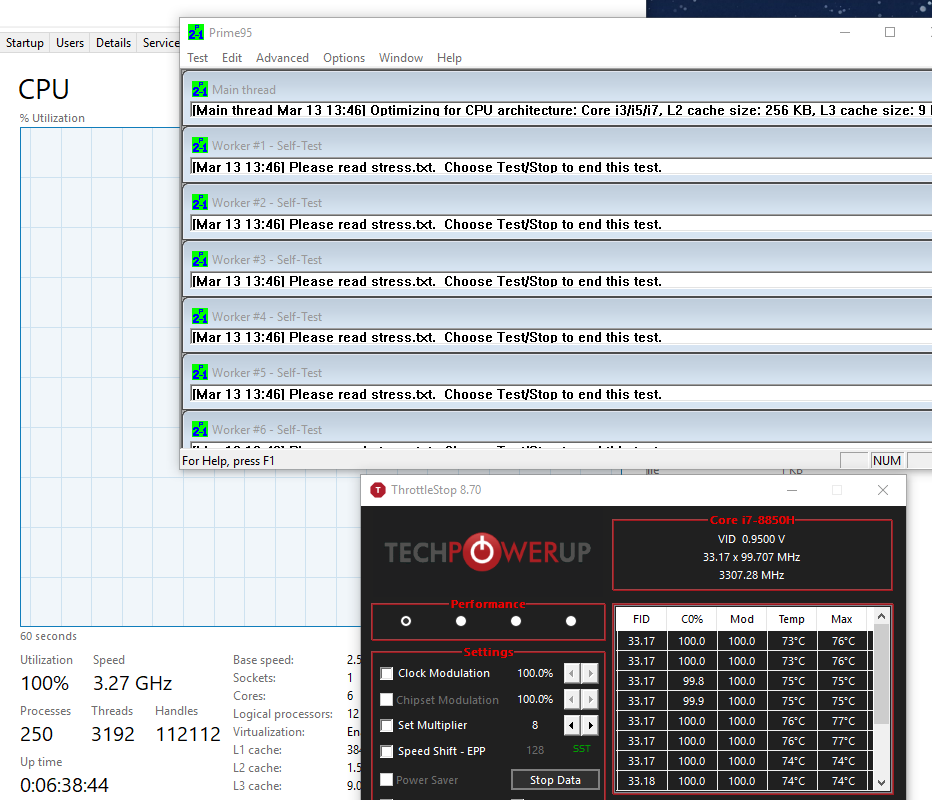Open the Test menu in Prime95
932x800 pixels.
pyautogui.click(x=197, y=58)
